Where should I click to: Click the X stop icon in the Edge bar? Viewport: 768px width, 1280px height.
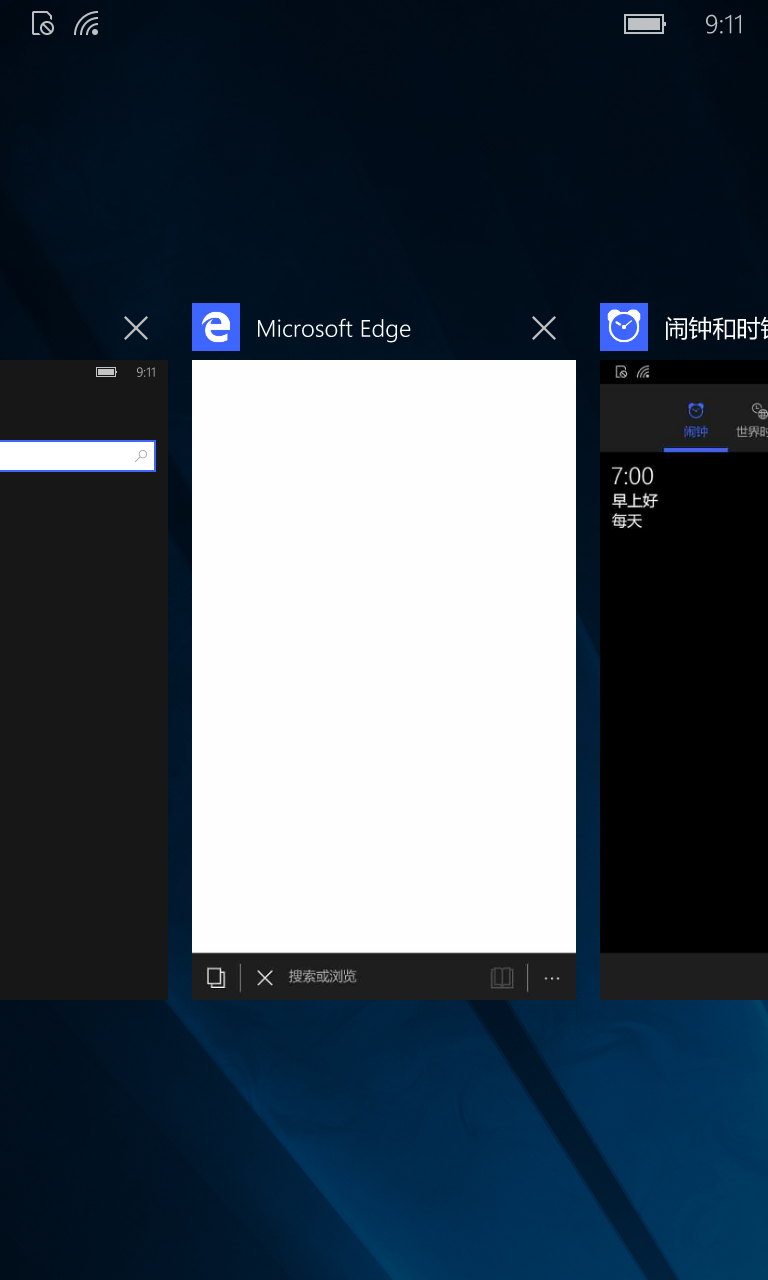tap(265, 977)
